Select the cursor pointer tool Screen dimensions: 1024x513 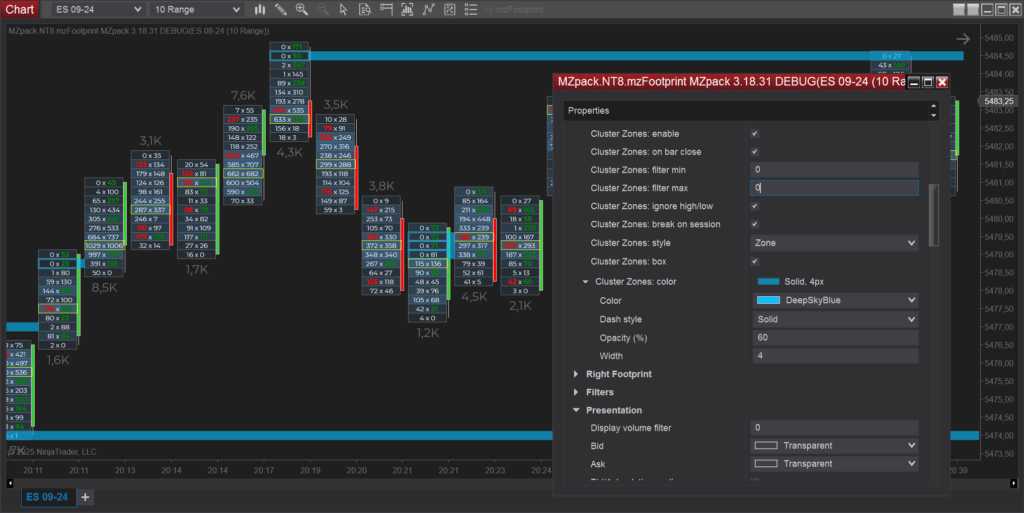344,9
